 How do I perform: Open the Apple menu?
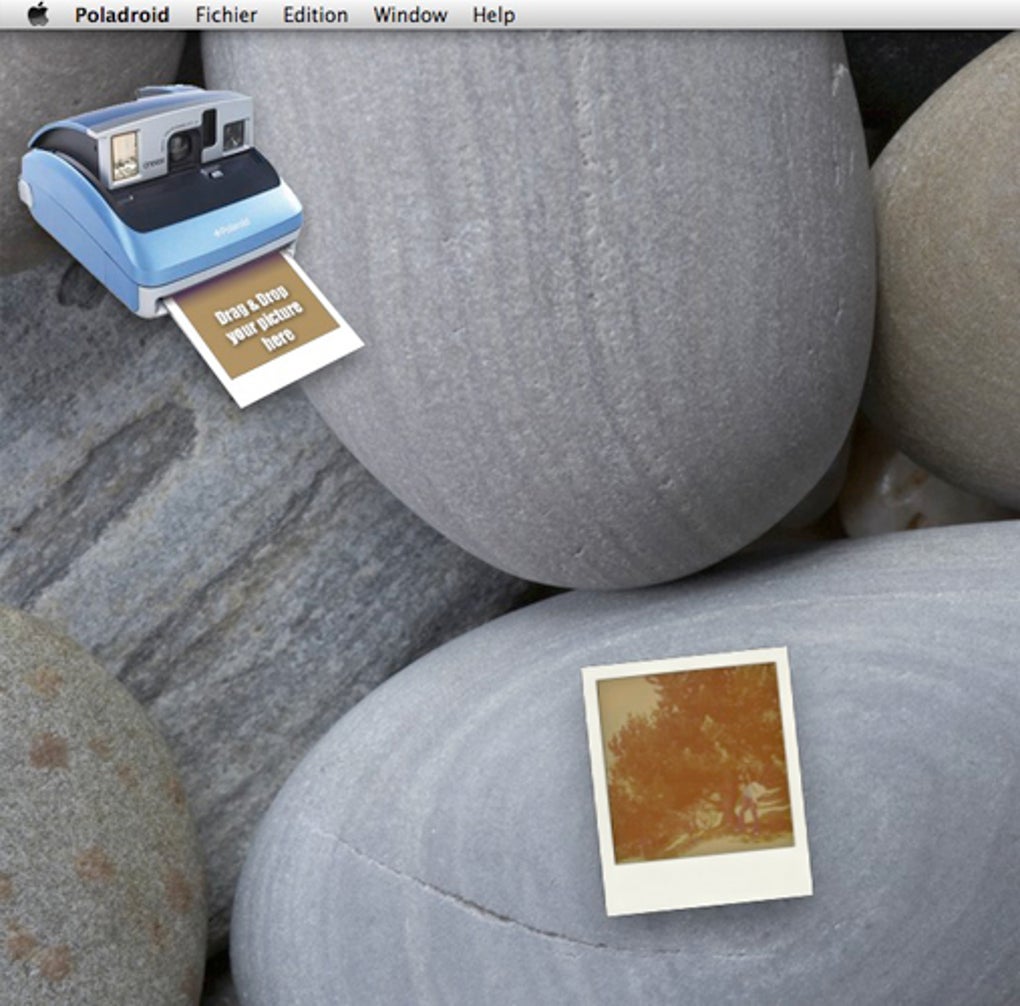[x=38, y=14]
